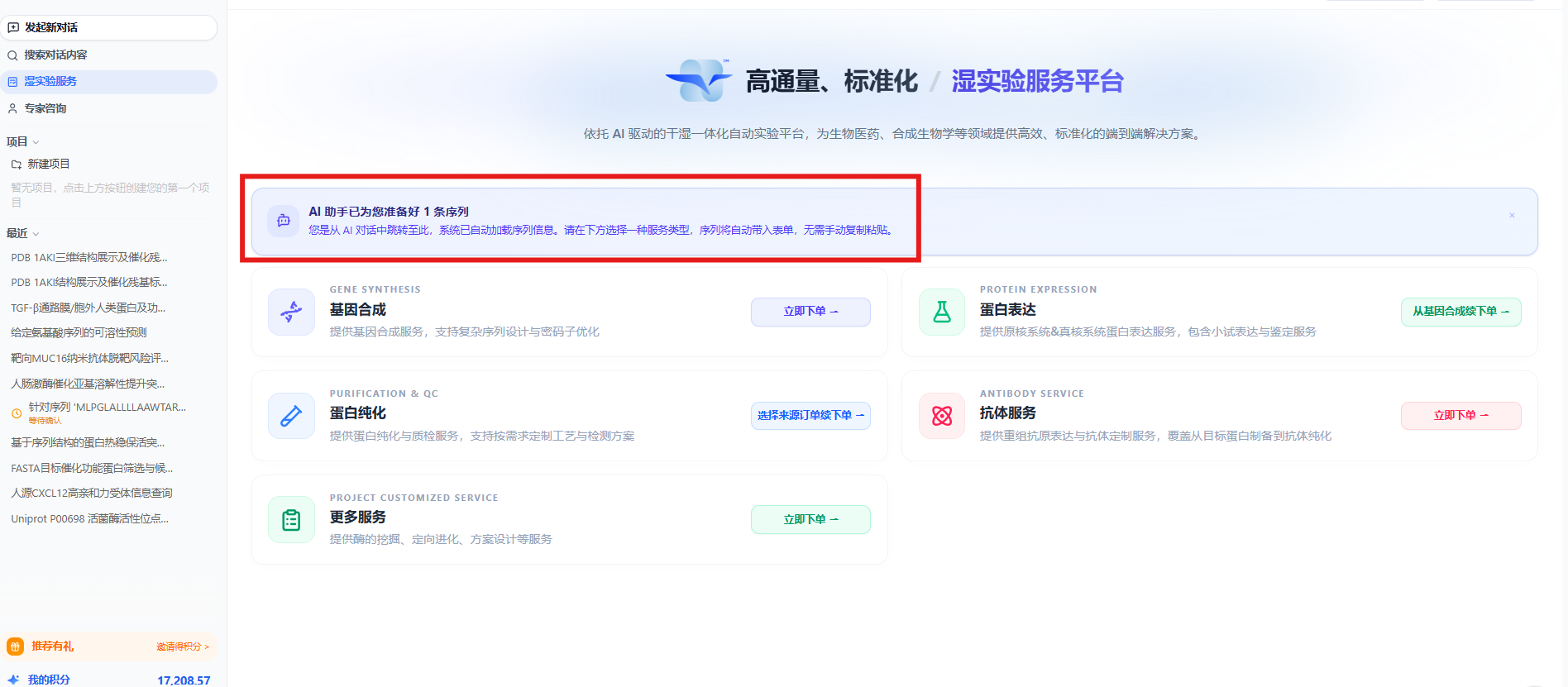
Task: Open conversation 'PDB 1AKI三维结构展示及催化残...'
Action: point(89,258)
